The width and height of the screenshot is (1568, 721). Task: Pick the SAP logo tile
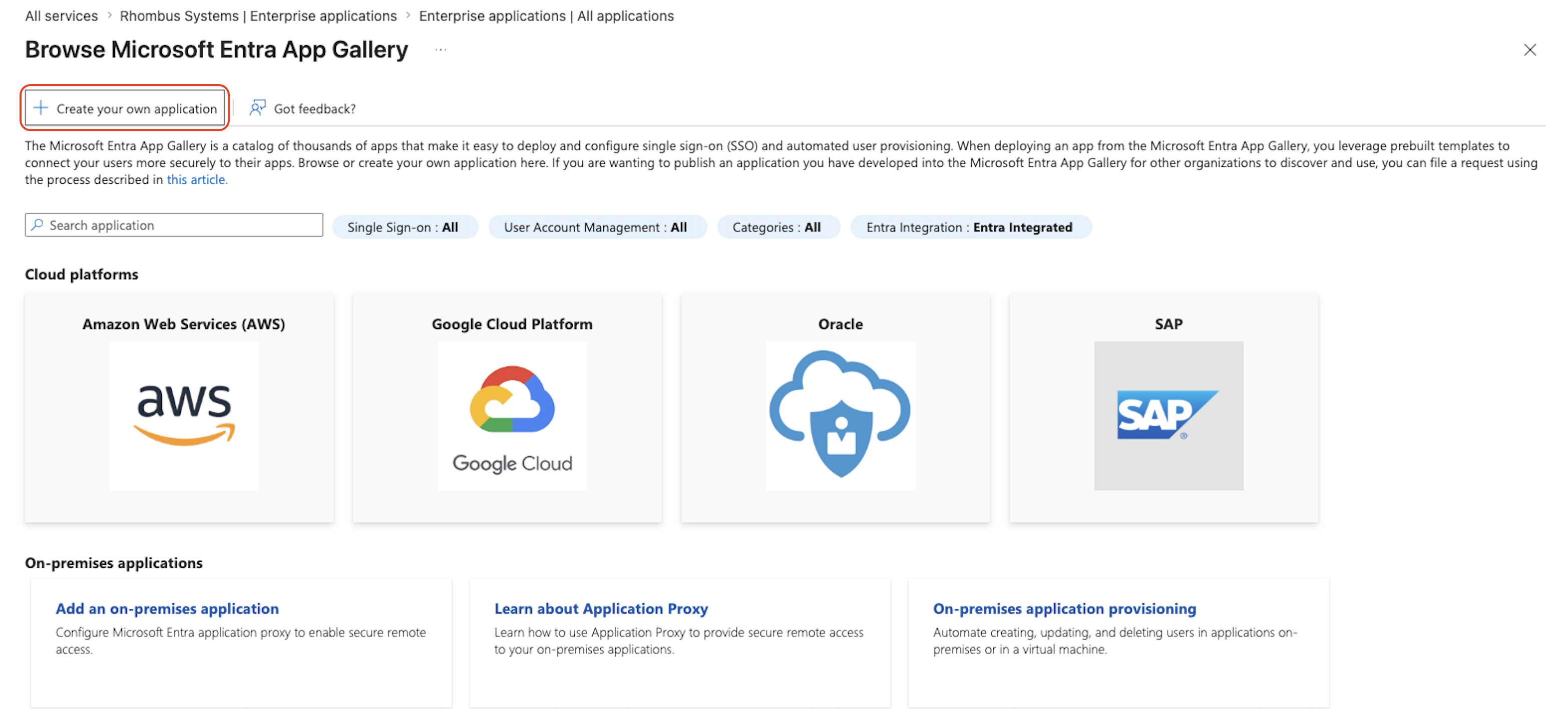pyautogui.click(x=1168, y=415)
